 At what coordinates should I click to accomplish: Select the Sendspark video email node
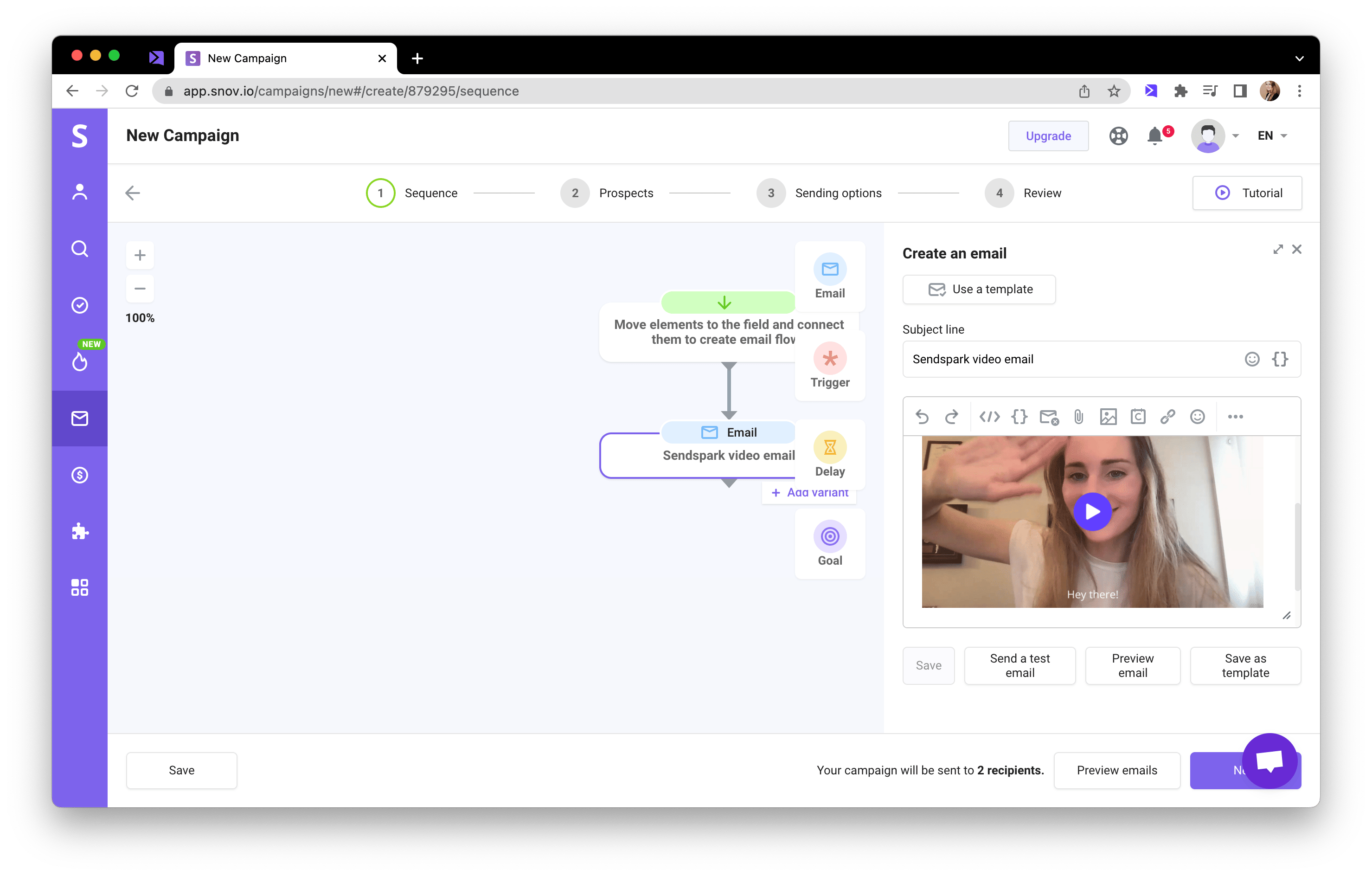[x=698, y=455]
